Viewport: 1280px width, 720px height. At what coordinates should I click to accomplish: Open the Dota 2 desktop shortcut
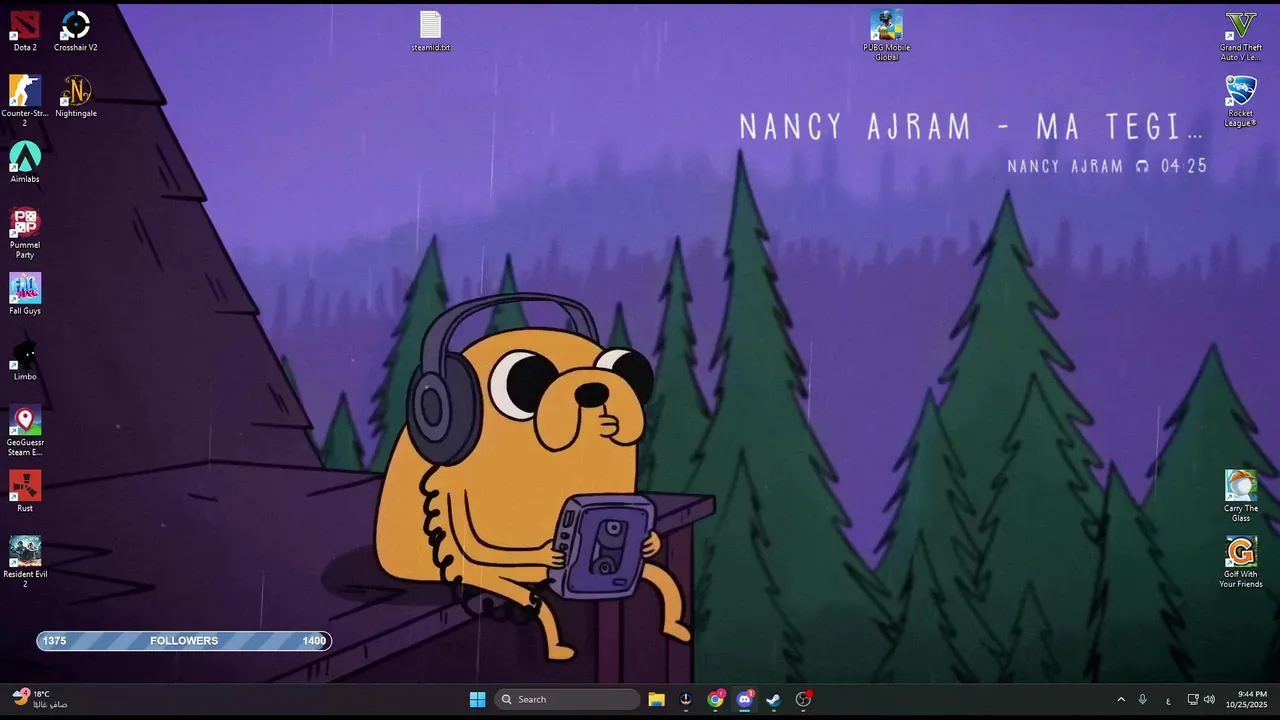click(x=25, y=31)
